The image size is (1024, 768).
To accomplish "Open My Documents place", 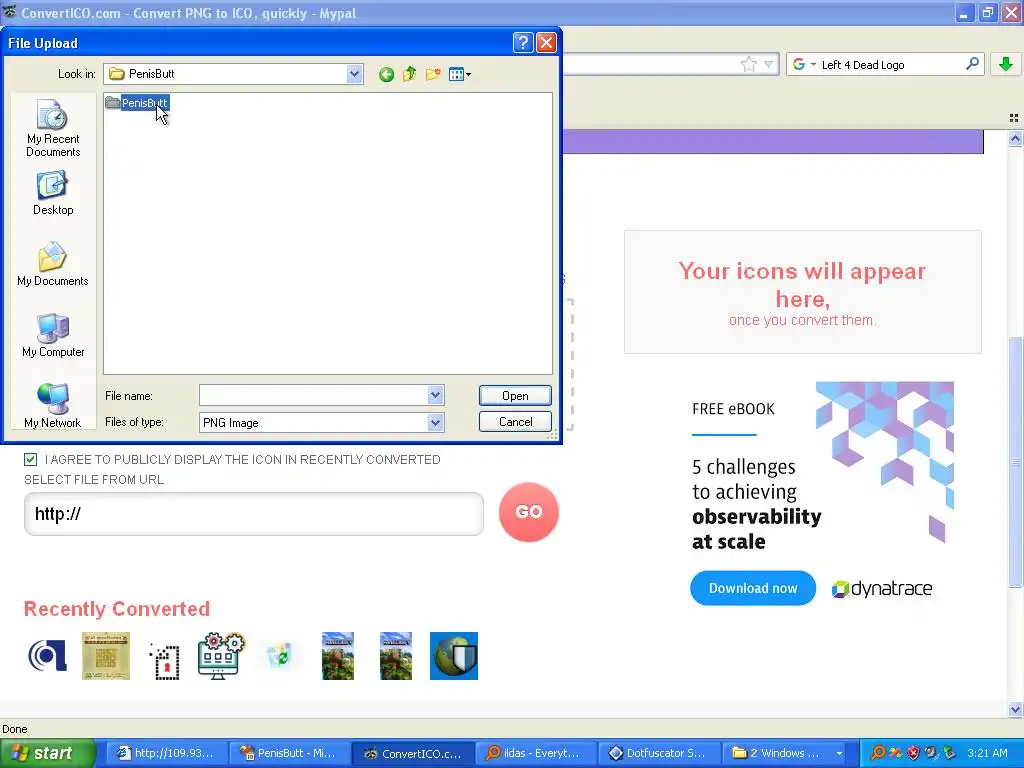I will click(x=53, y=264).
